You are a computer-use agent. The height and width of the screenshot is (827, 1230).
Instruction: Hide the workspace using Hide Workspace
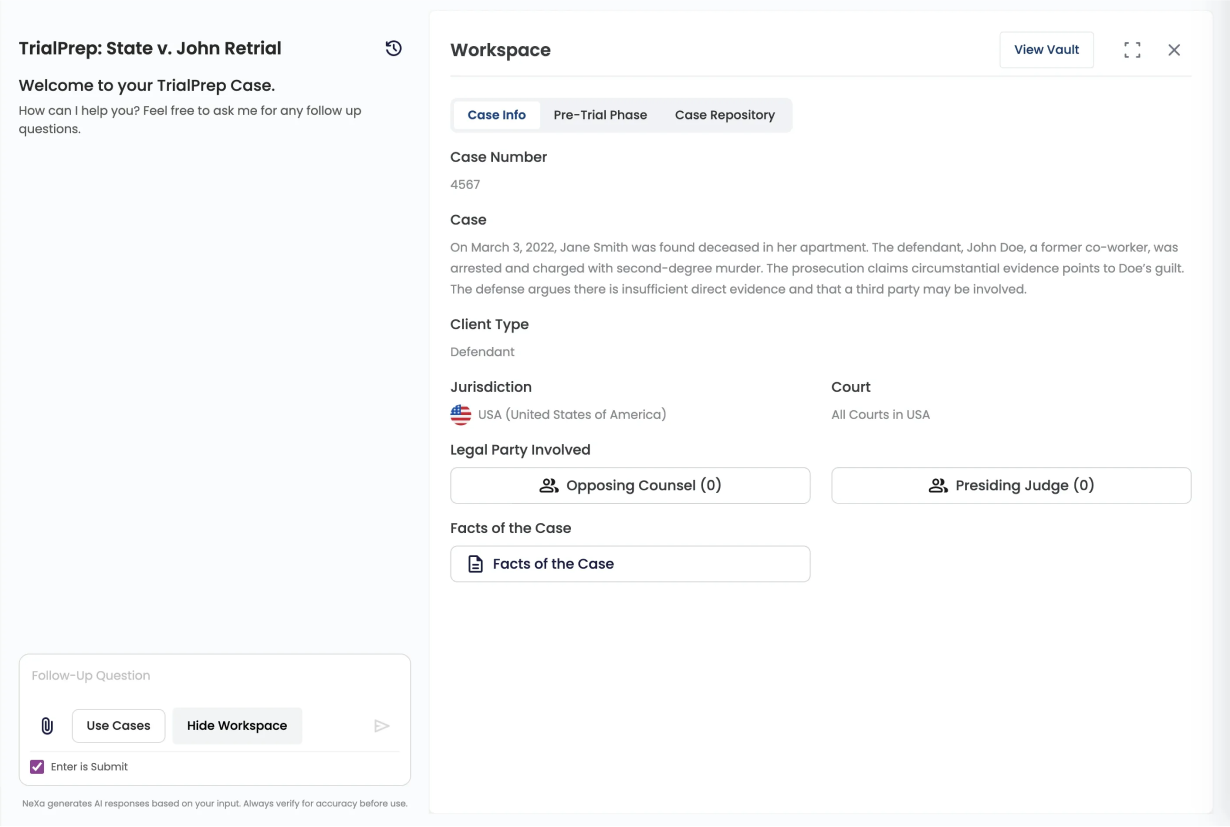(x=237, y=726)
